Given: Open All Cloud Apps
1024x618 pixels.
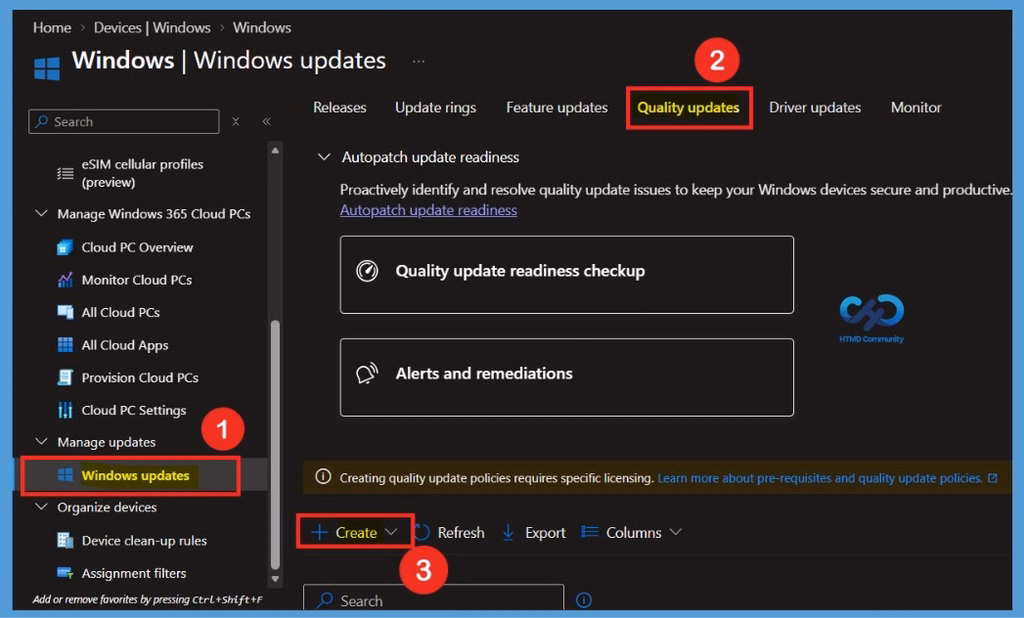Looking at the screenshot, I should click(125, 345).
